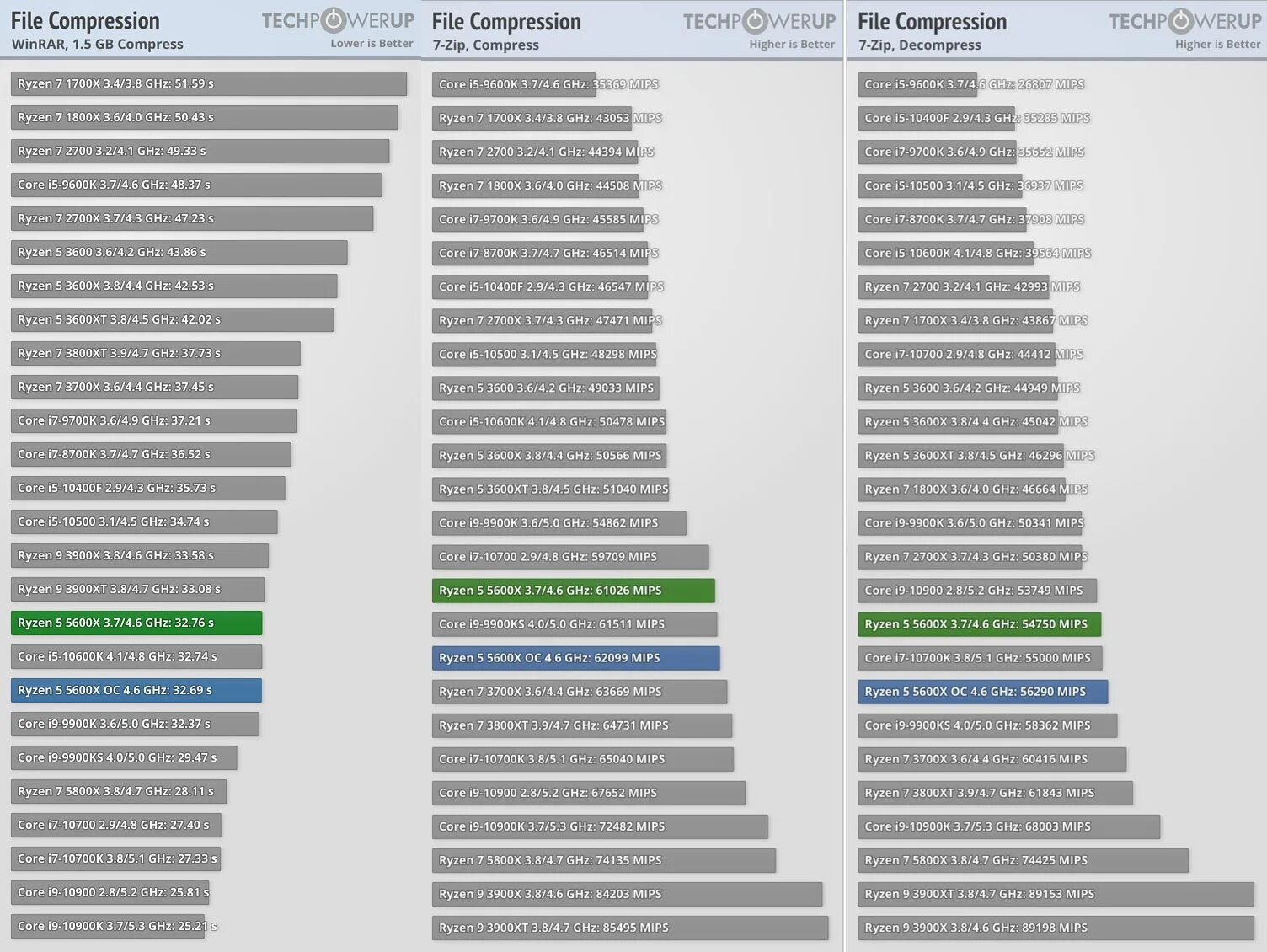Screen dimensions: 1267x952
Task: Click the Core i9-9900K 54862 MIPS row
Action: [x=559, y=522]
